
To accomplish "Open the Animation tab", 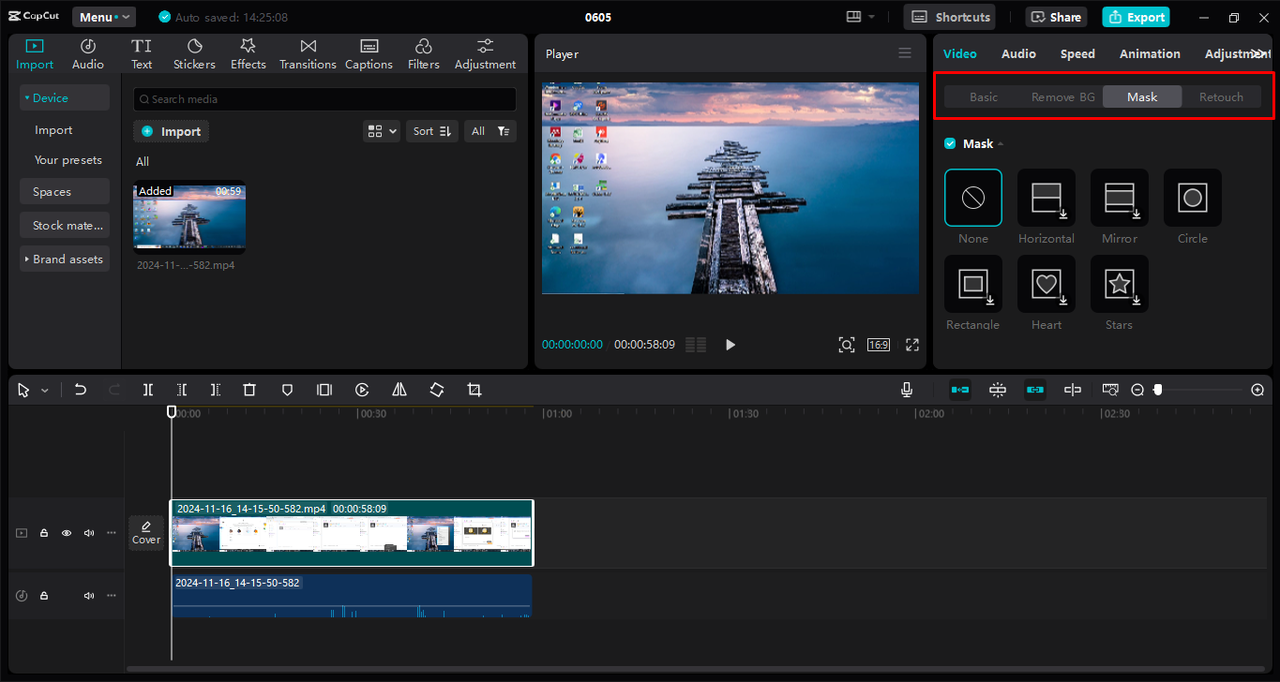I will coord(1150,54).
